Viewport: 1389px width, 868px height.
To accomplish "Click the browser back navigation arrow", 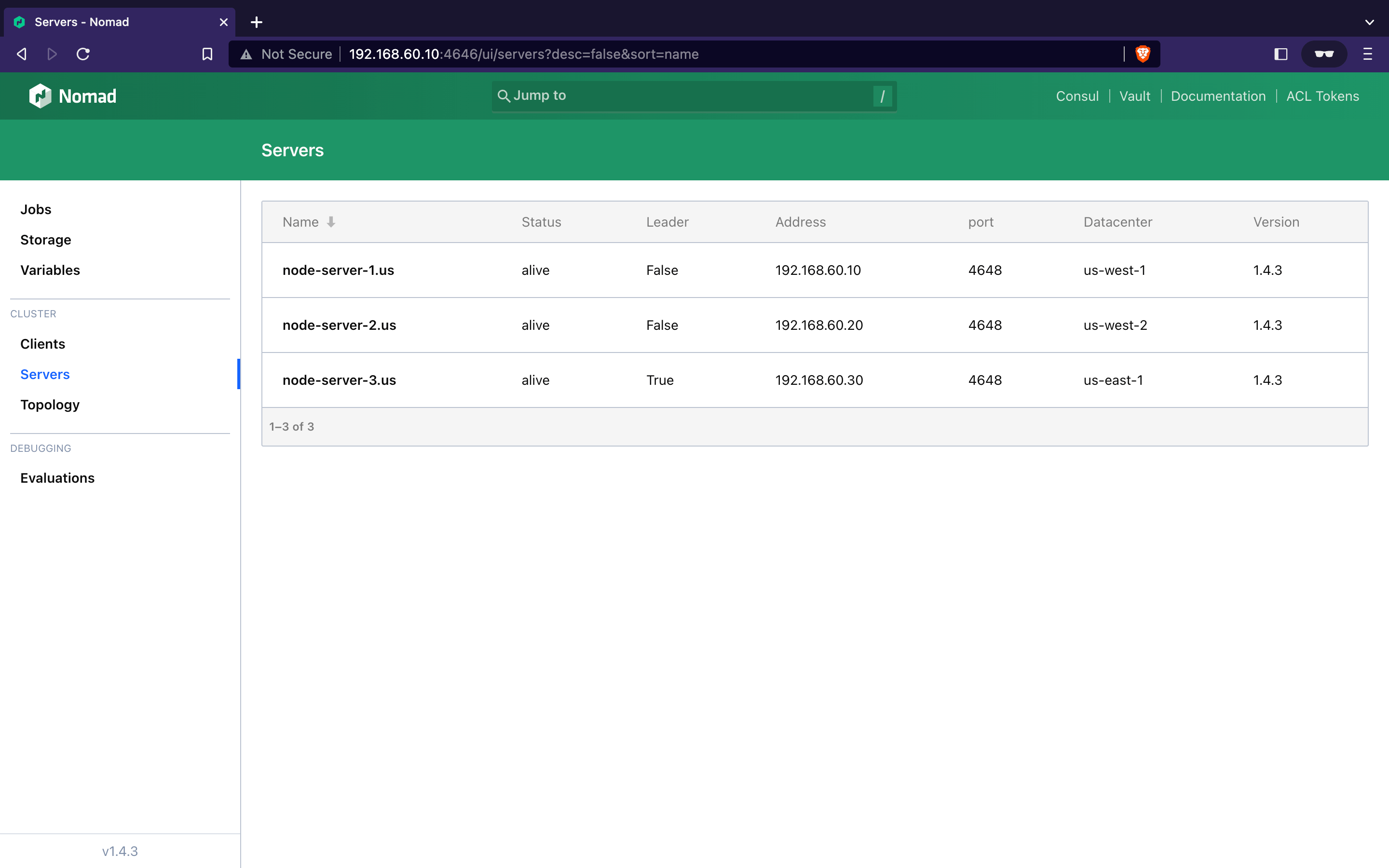I will click(x=22, y=54).
